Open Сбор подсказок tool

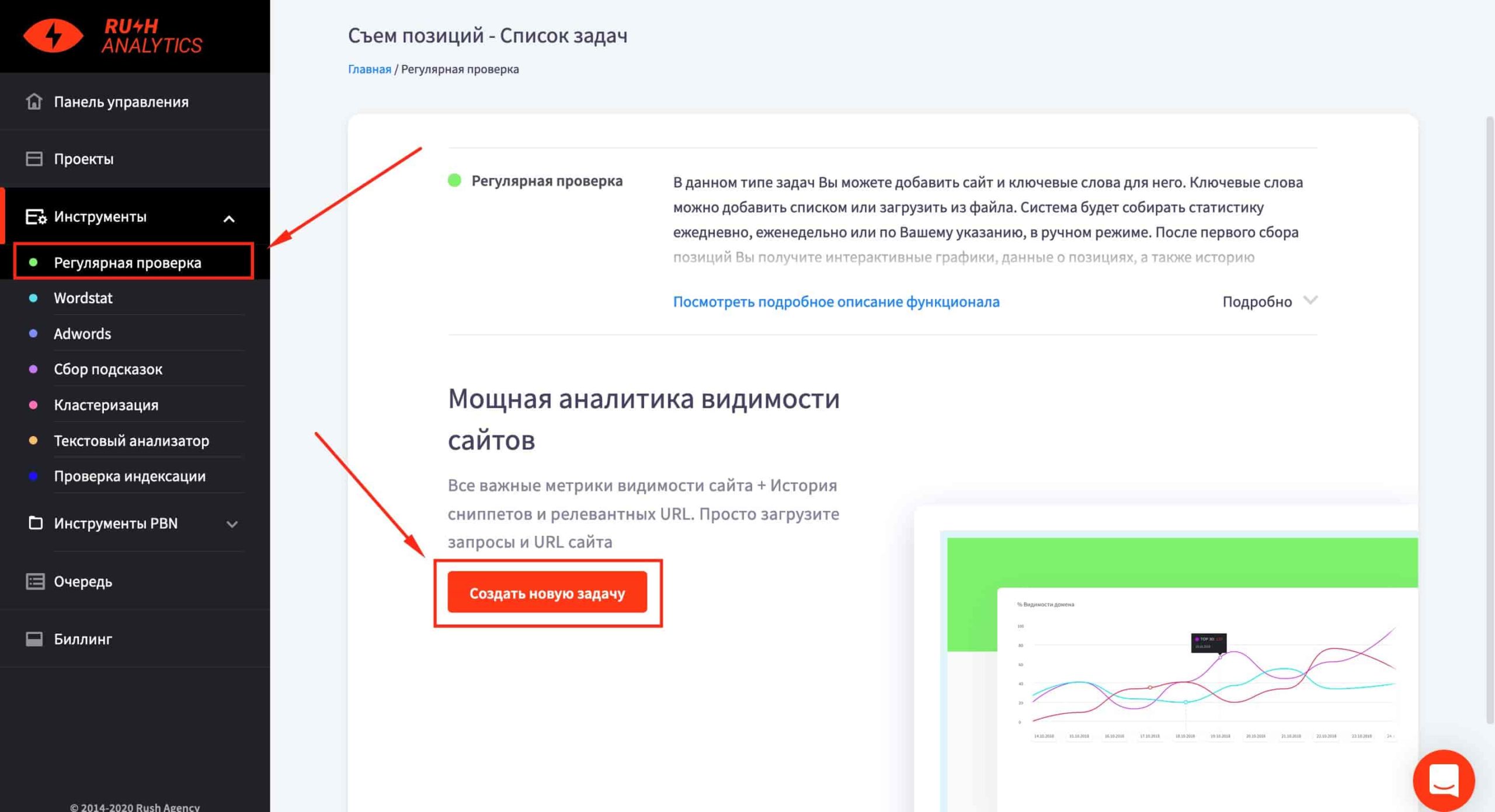108,369
